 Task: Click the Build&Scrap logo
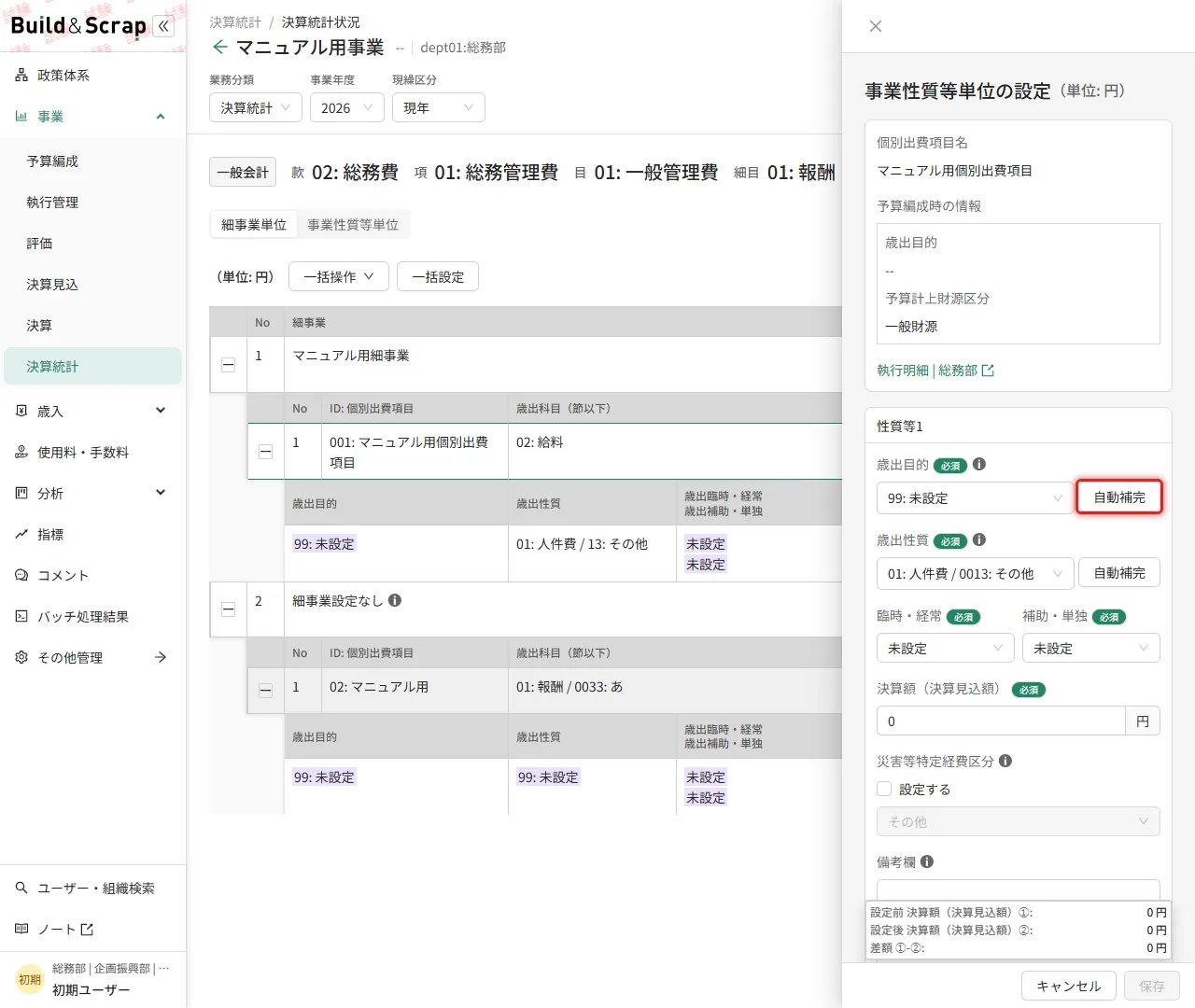[x=78, y=26]
